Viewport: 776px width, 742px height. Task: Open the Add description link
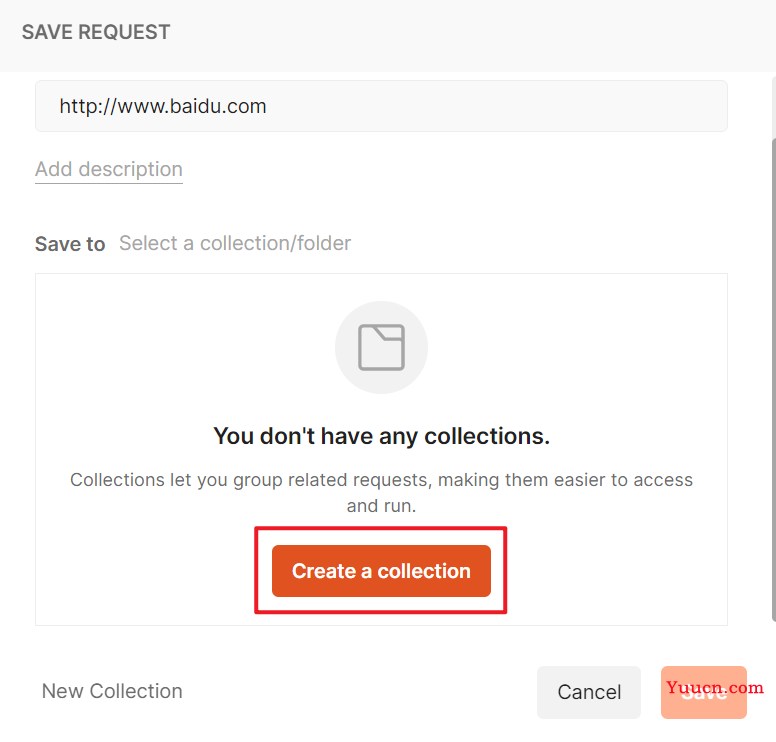click(x=109, y=169)
